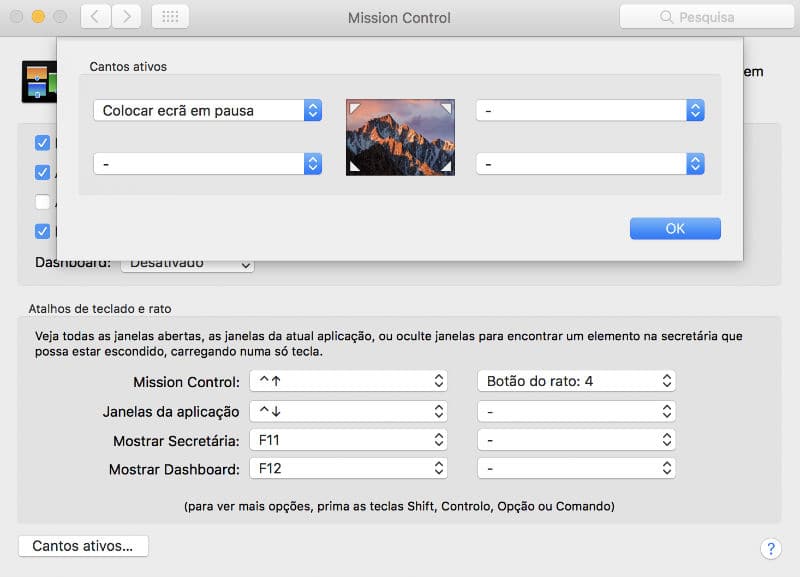Toggle the unchecked checkbox behind the dialog
800x577 pixels.
[x=42, y=202]
